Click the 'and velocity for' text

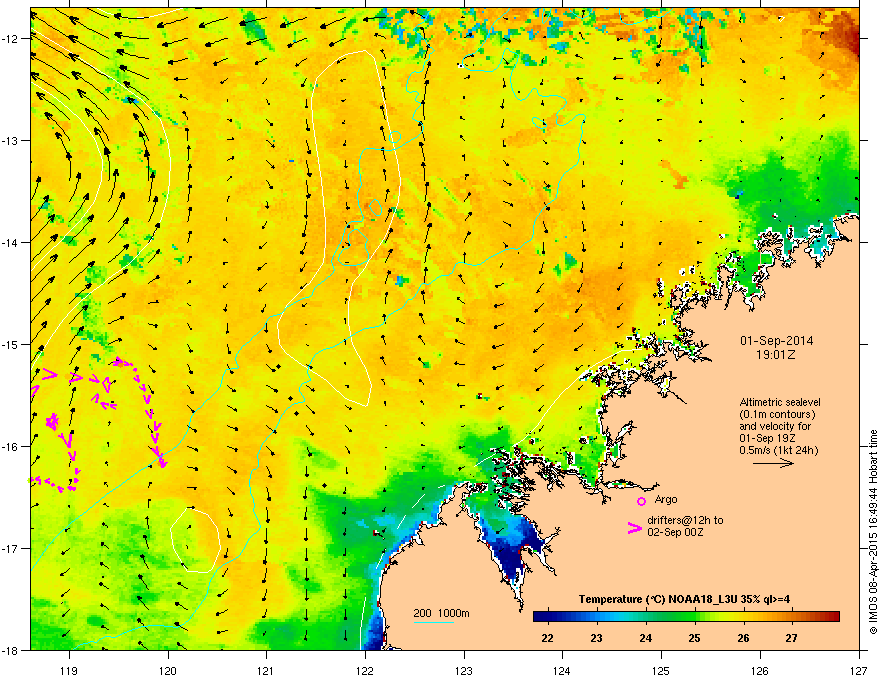pos(774,426)
